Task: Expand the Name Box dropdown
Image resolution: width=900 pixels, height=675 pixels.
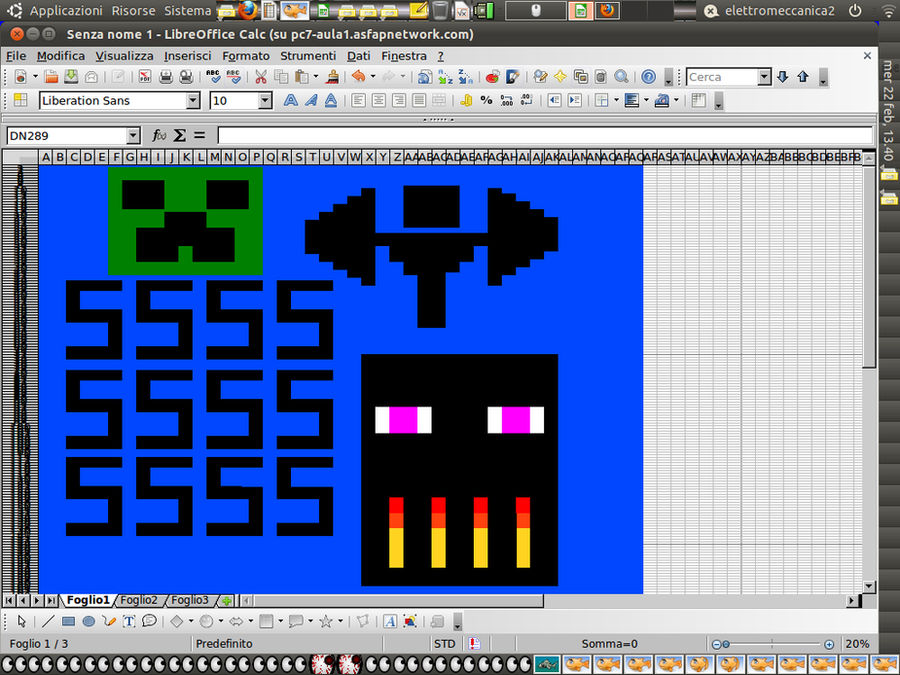Action: 133,135
